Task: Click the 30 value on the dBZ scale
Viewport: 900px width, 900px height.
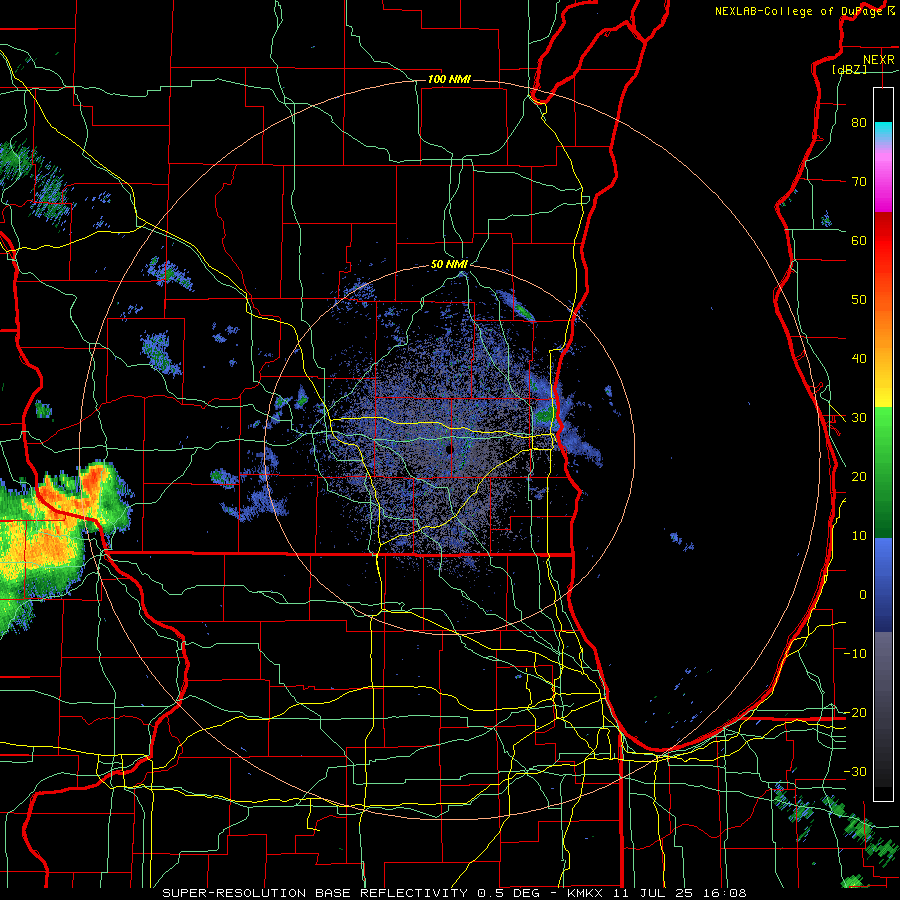Action: coord(859,418)
